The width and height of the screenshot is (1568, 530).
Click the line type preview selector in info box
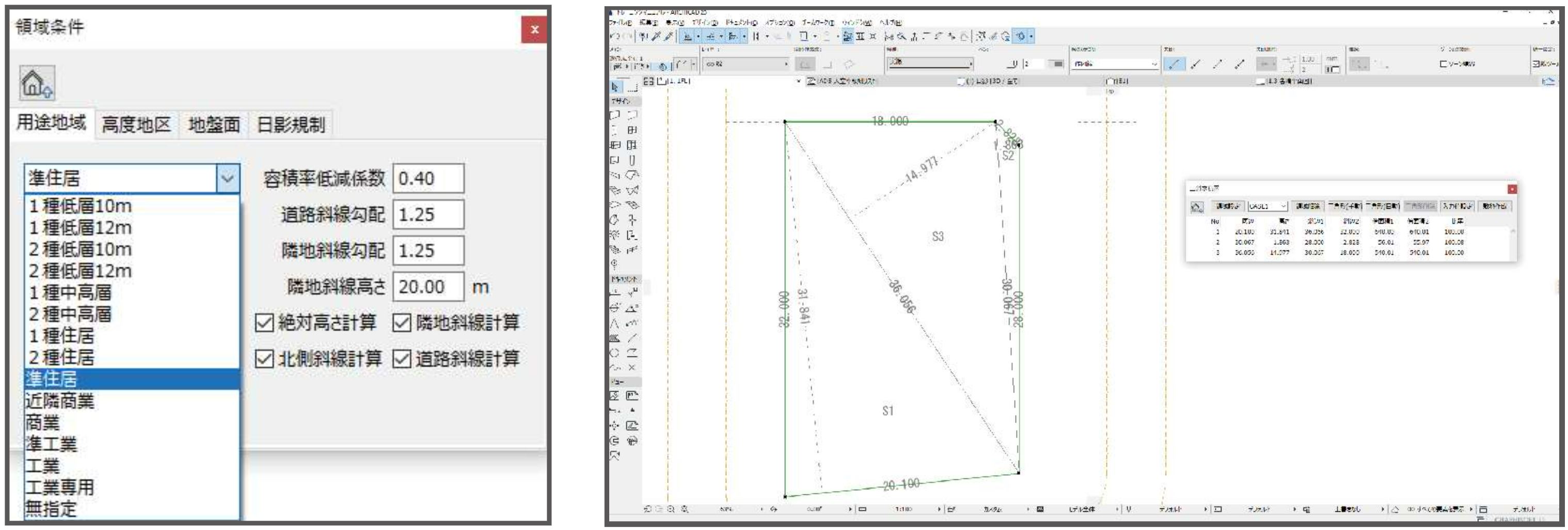tap(929, 64)
